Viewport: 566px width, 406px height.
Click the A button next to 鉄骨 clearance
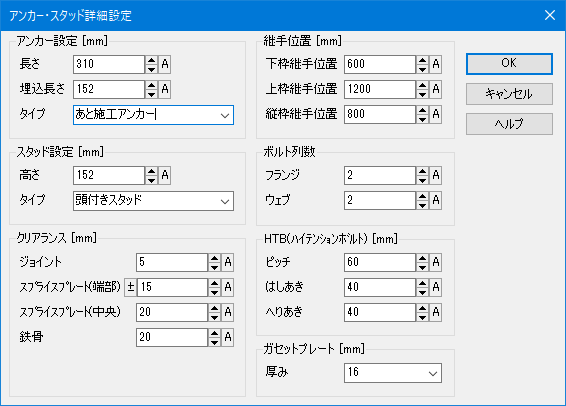coord(228,337)
